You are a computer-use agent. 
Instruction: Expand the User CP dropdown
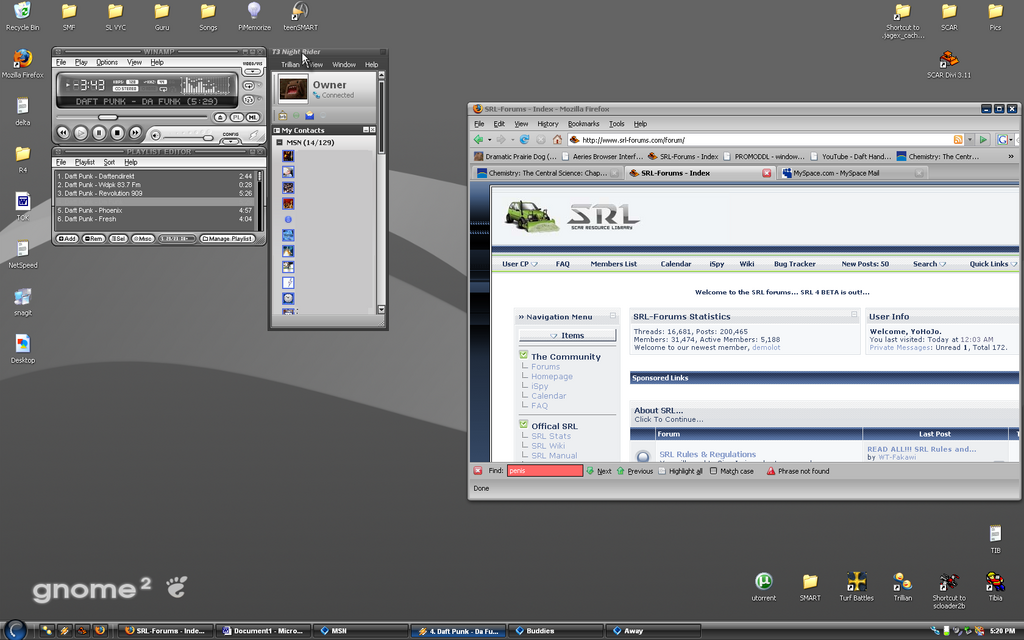[x=520, y=264]
